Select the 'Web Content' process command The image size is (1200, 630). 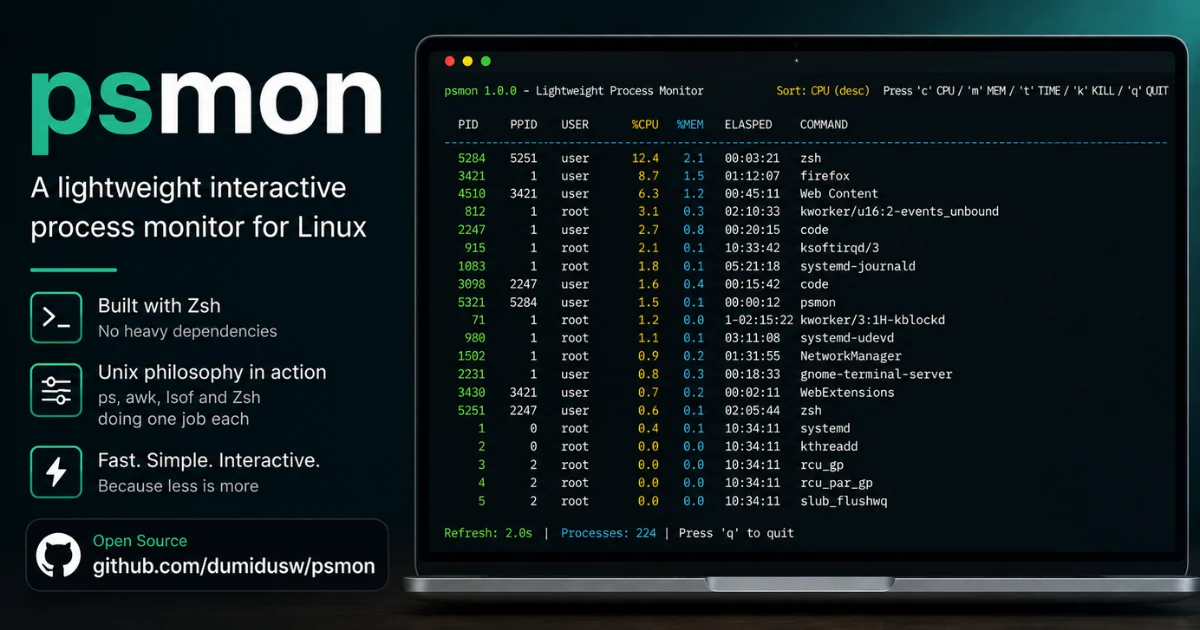click(x=839, y=194)
